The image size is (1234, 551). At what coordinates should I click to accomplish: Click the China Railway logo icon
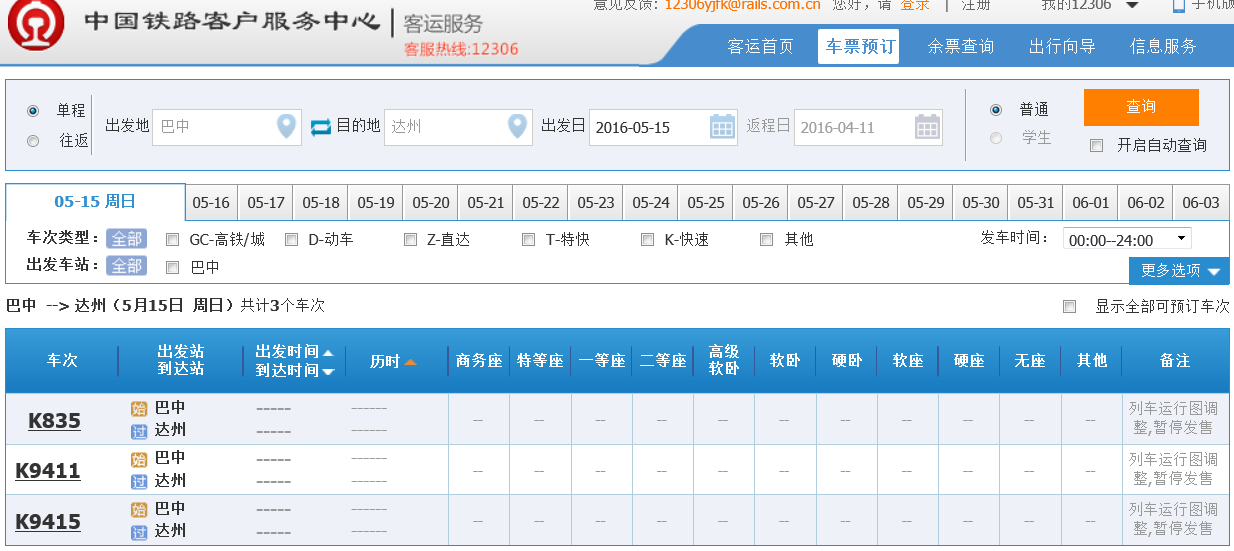click(36, 27)
